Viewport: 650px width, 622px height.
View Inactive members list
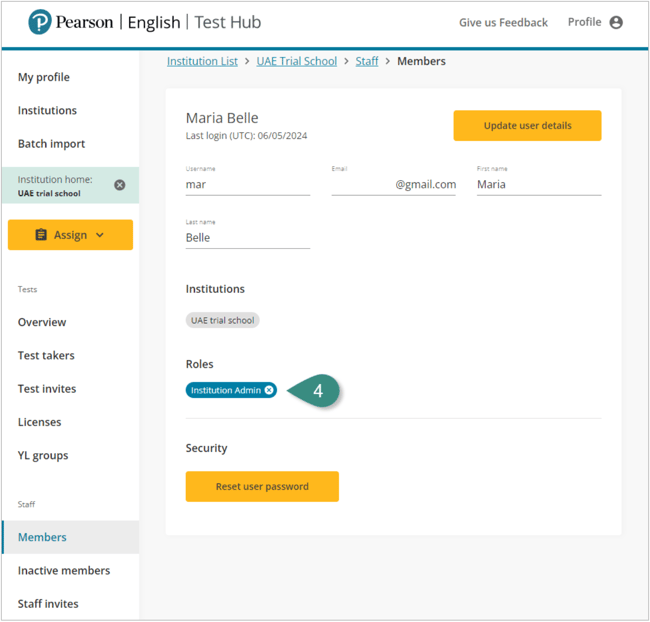64,570
